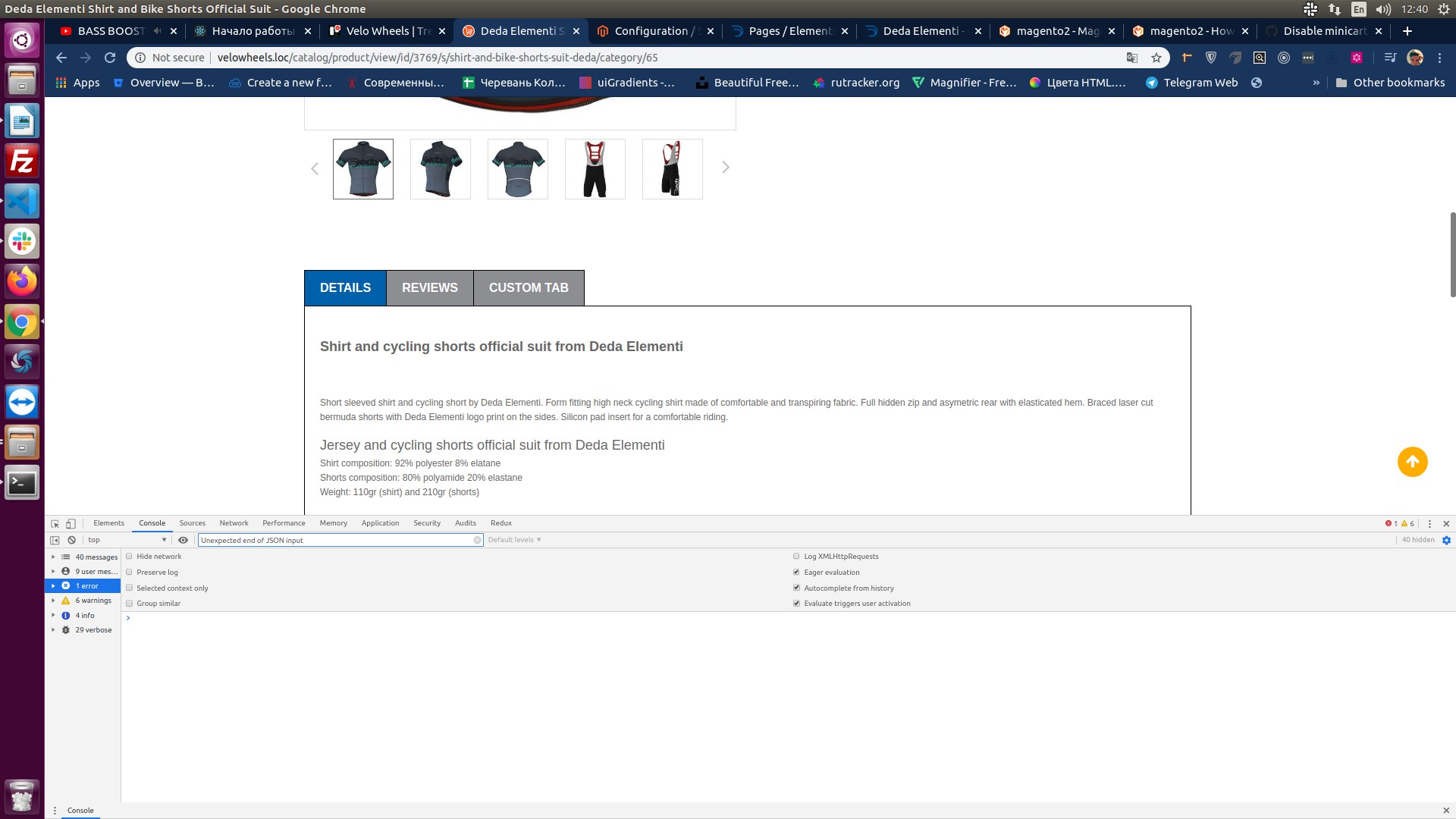Viewport: 1456px width, 819px height.
Task: Open TeamViewer from the dock
Action: pos(22,402)
